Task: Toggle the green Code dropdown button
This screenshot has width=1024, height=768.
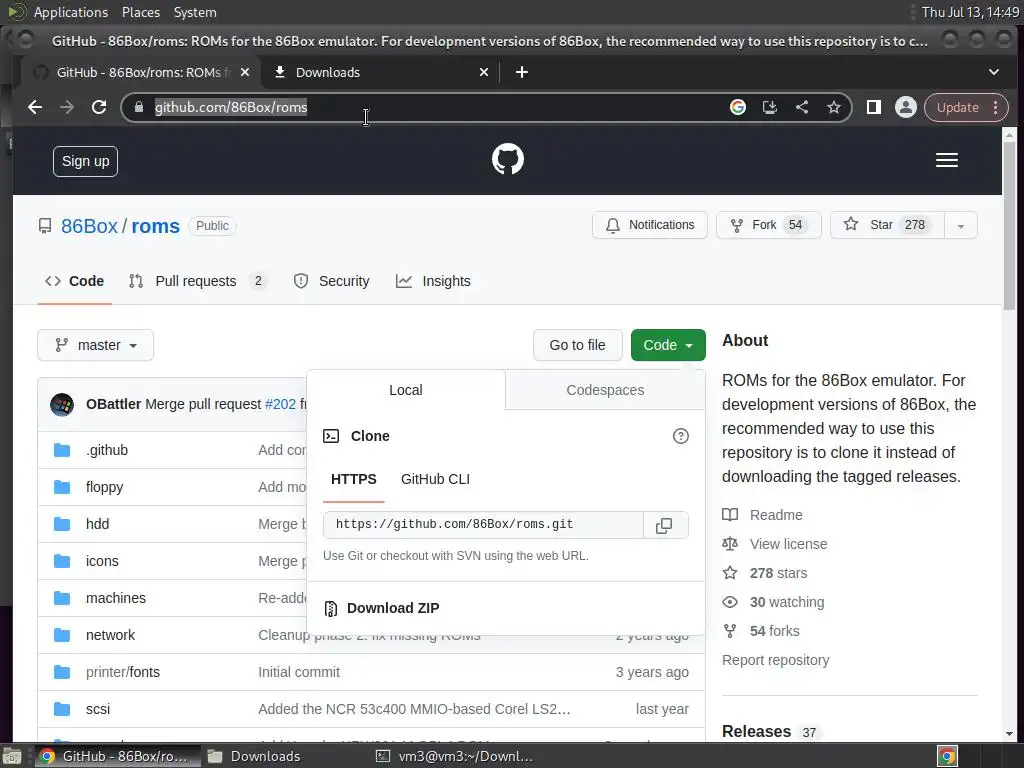Action: (668, 345)
